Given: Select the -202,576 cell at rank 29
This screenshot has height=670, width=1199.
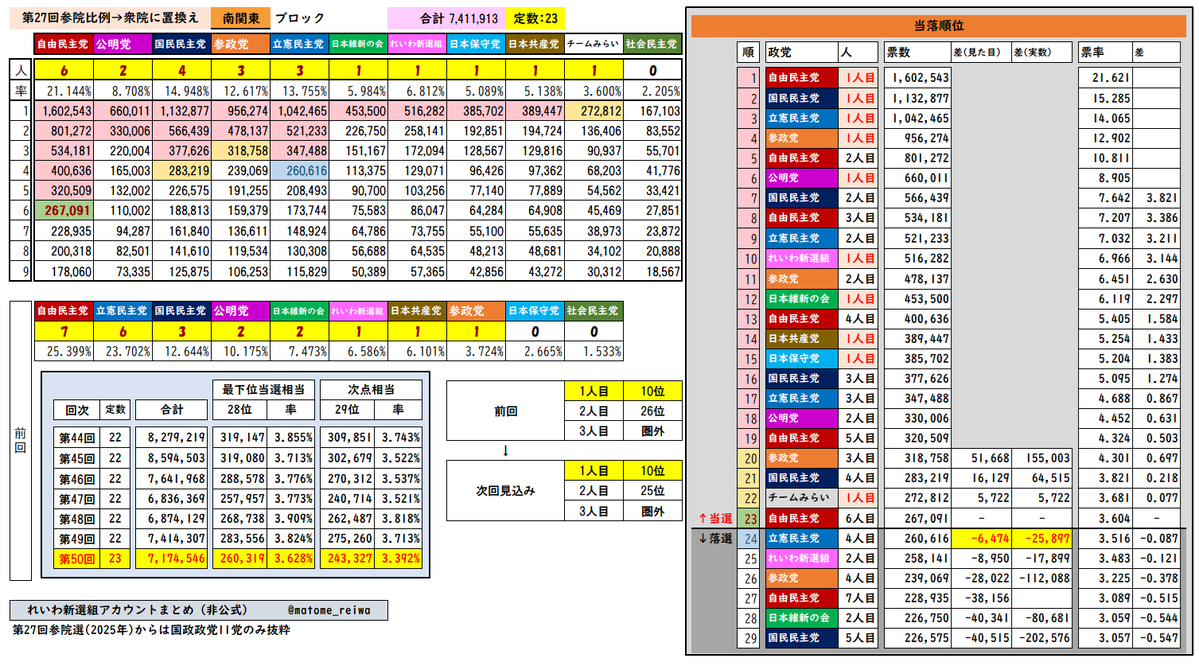Looking at the screenshot, I should [x=1041, y=638].
